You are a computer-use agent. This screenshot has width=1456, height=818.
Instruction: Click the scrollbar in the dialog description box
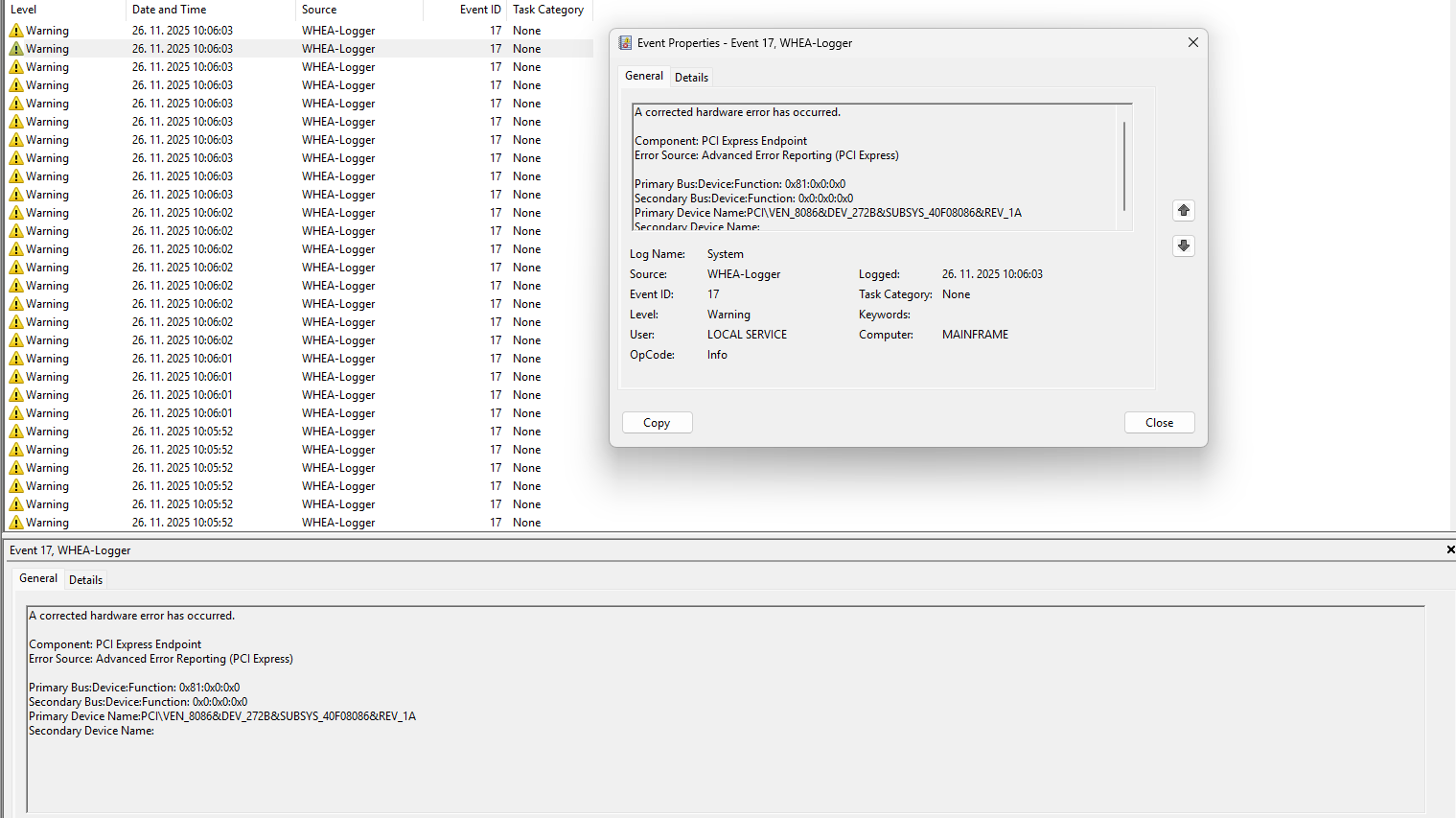(1124, 166)
